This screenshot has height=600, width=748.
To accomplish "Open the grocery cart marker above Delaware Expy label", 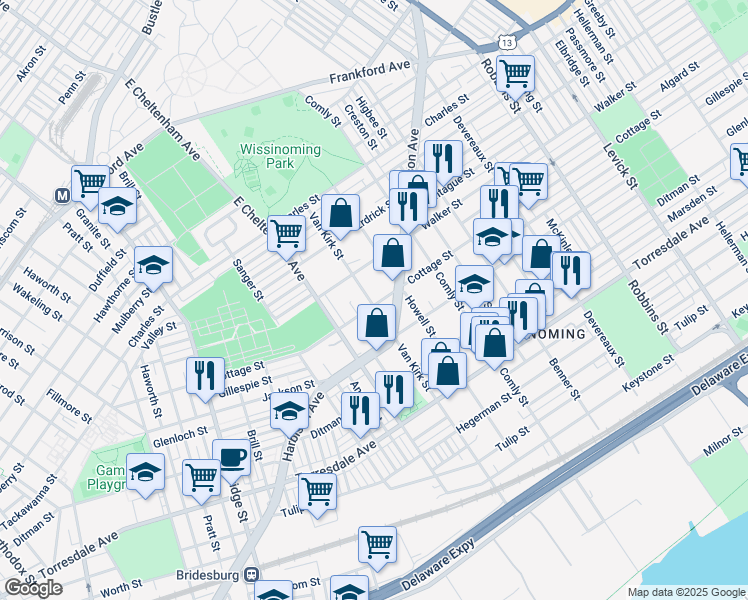I will click(x=377, y=547).
